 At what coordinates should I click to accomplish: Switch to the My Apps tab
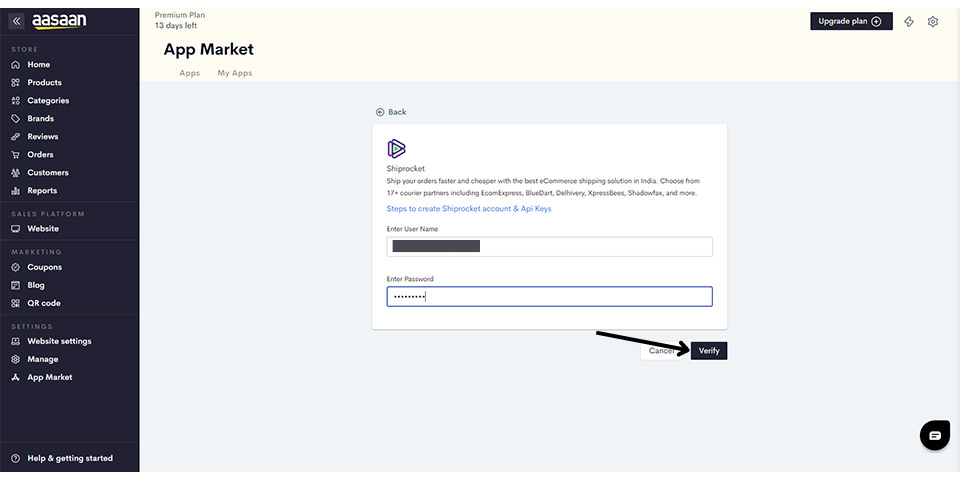[235, 73]
